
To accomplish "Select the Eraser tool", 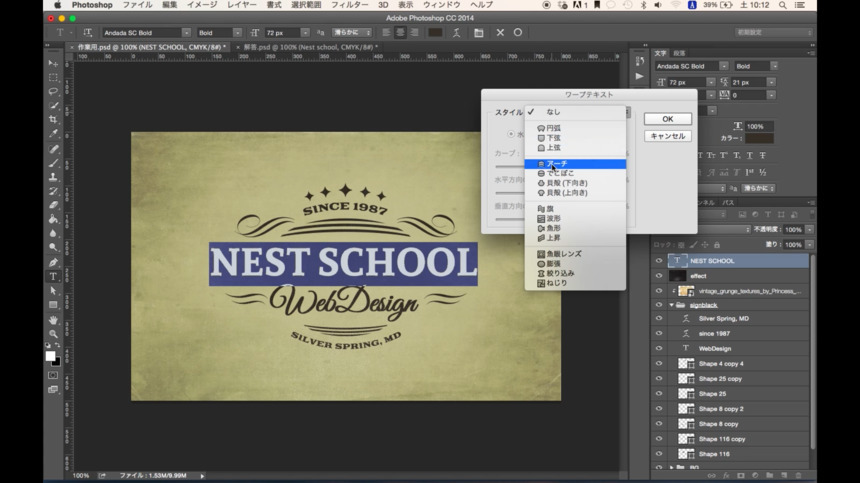I will click(53, 205).
